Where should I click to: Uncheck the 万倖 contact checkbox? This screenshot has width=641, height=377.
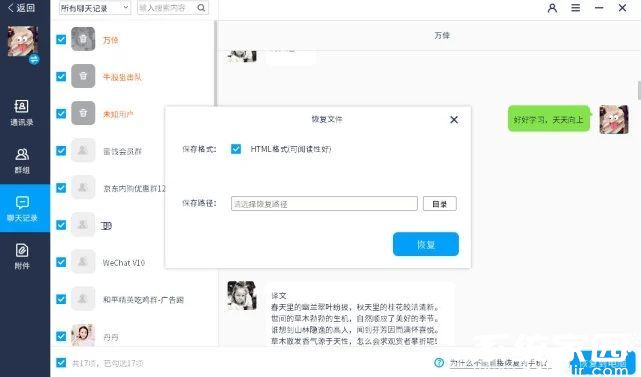click(x=61, y=39)
